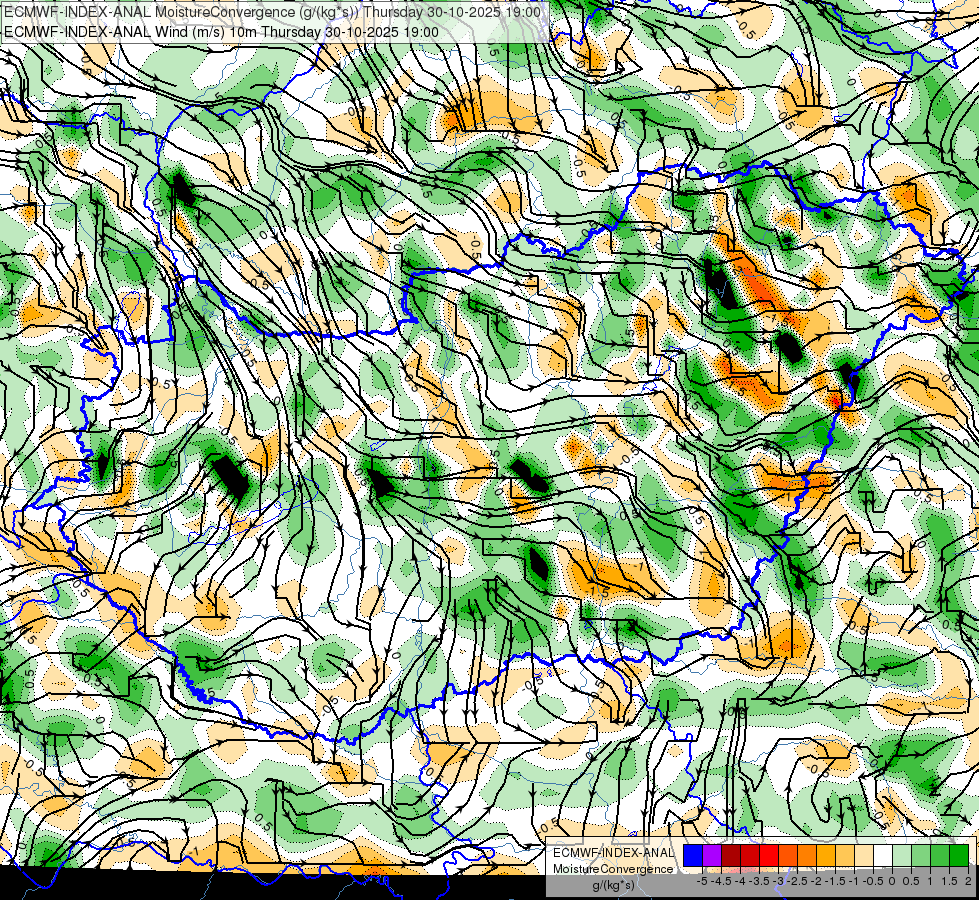Click the ECMWF-INDEX-ANAL label in the legend
979x900 pixels.
(x=613, y=853)
